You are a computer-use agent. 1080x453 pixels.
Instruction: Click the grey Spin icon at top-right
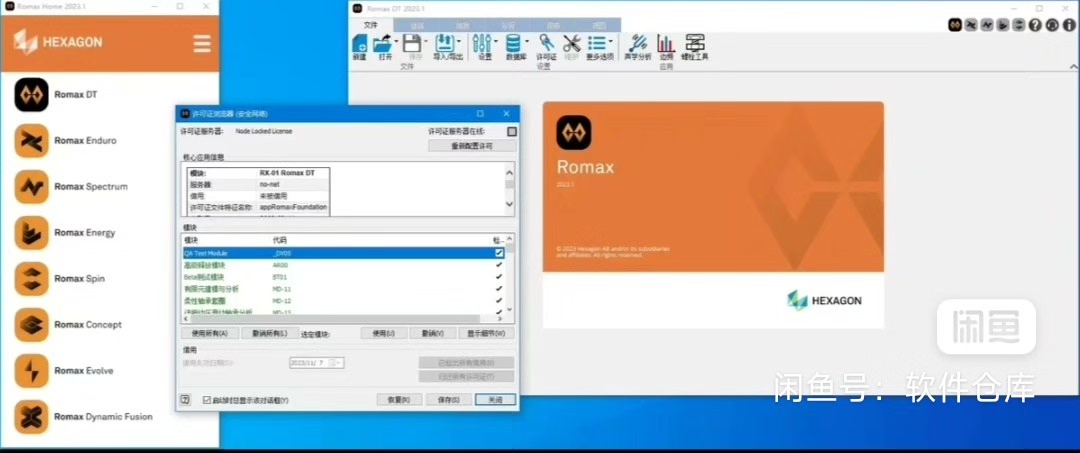pos(1019,25)
